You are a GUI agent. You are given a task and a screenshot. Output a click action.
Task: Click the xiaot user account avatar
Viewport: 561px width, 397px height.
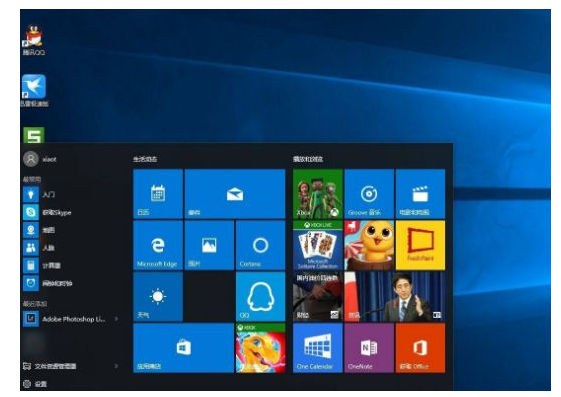click(31, 159)
